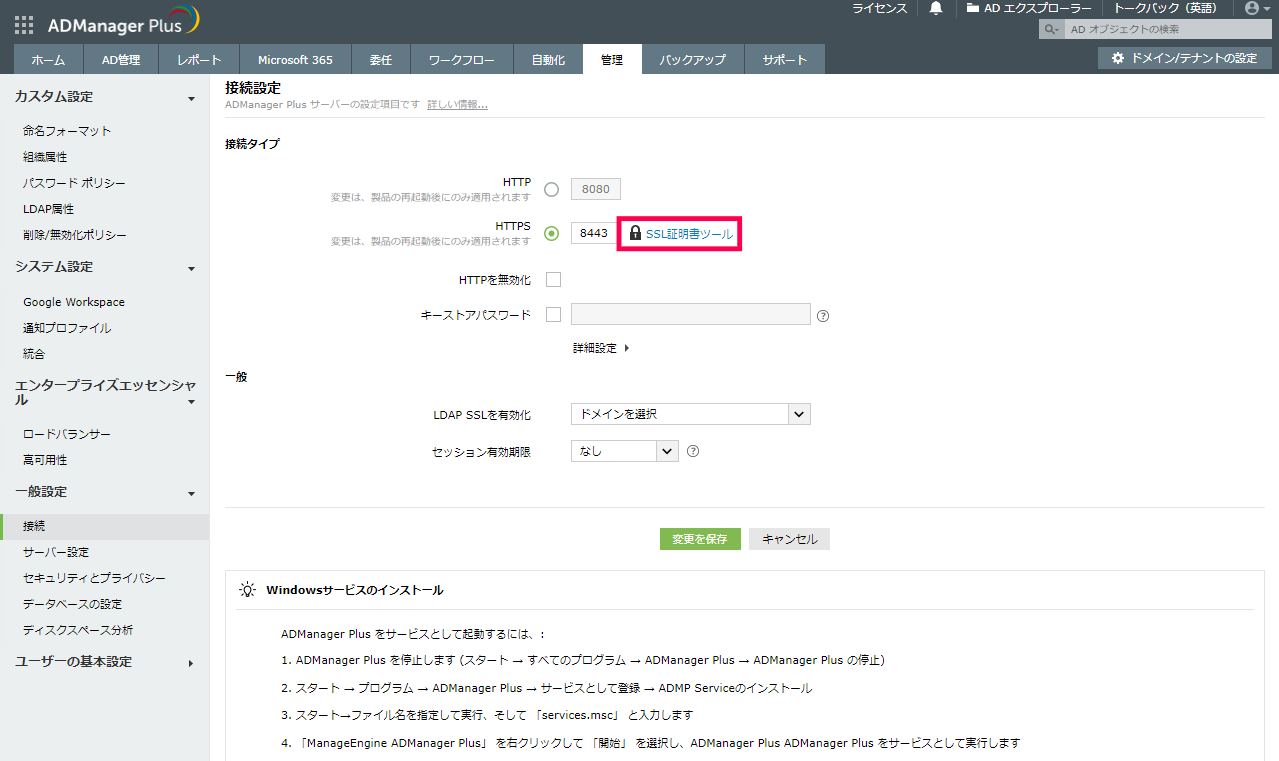This screenshot has width=1279, height=761.
Task: Expand ユーザーの基本設定 sidebar section
Action: tap(191, 663)
